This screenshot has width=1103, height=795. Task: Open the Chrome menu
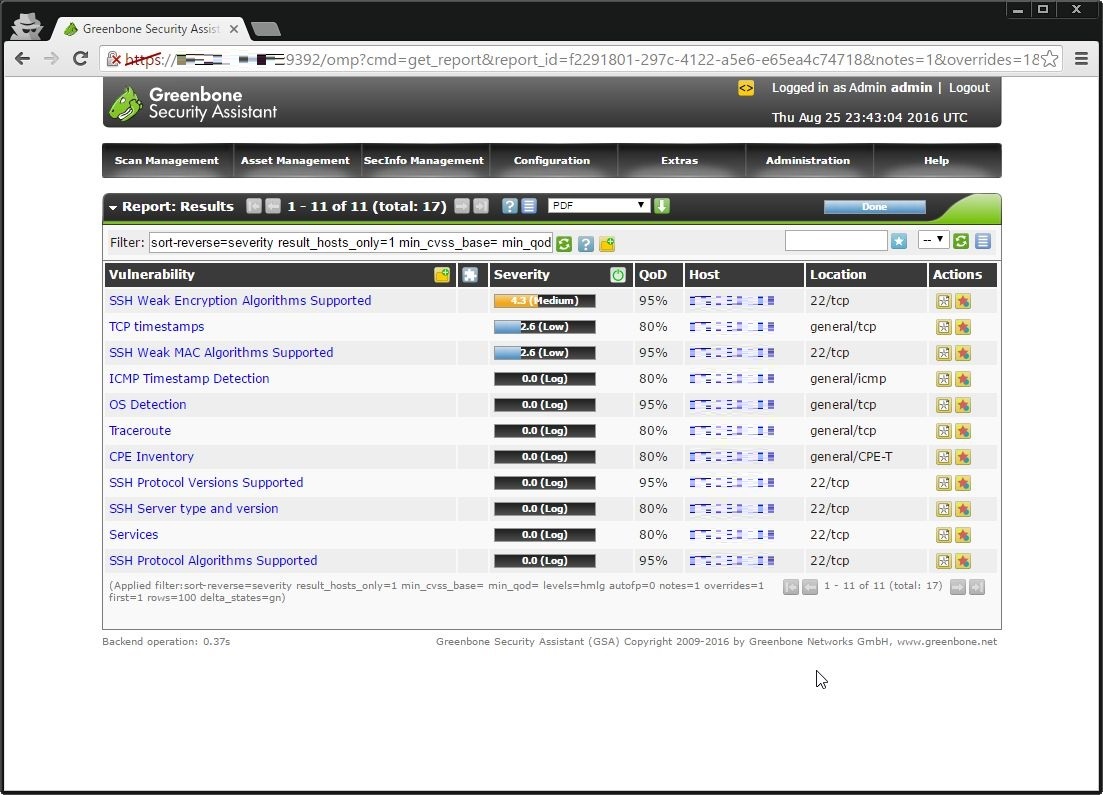[x=1081, y=58]
